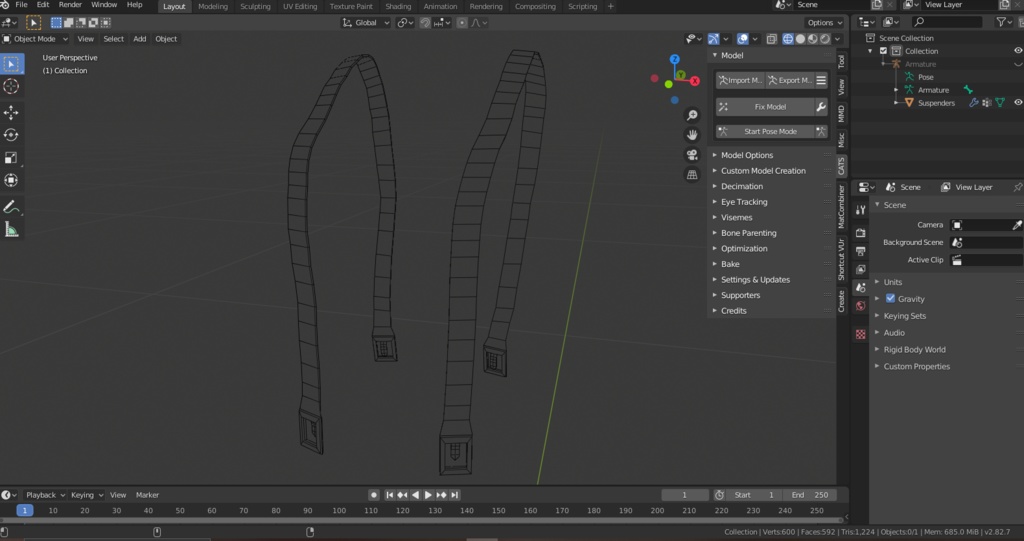Hide the Suspenders object with the eye icon
This screenshot has width=1024, height=541.
[x=1018, y=102]
